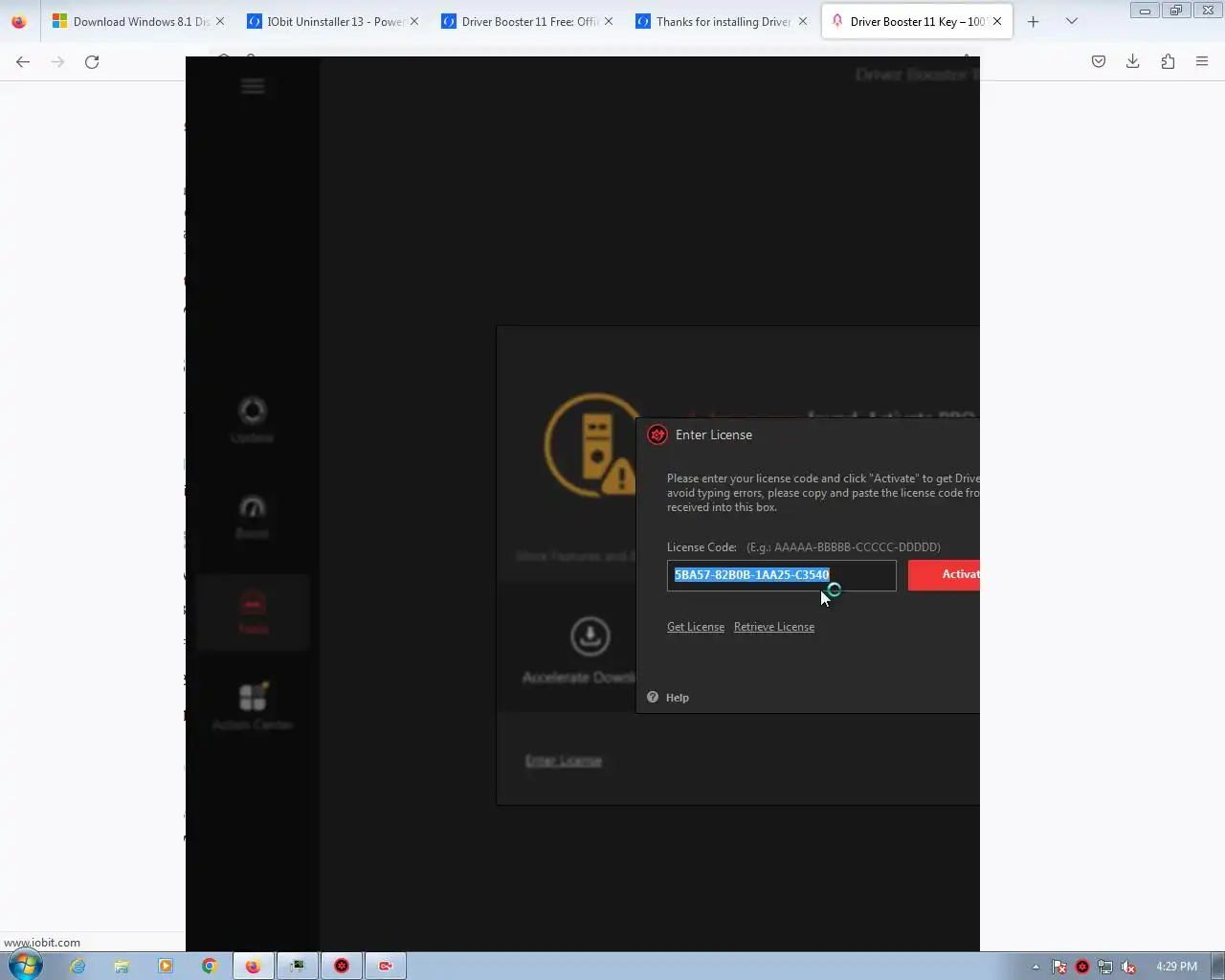Switch to IObit Uninstaller 13 tab

click(325, 21)
